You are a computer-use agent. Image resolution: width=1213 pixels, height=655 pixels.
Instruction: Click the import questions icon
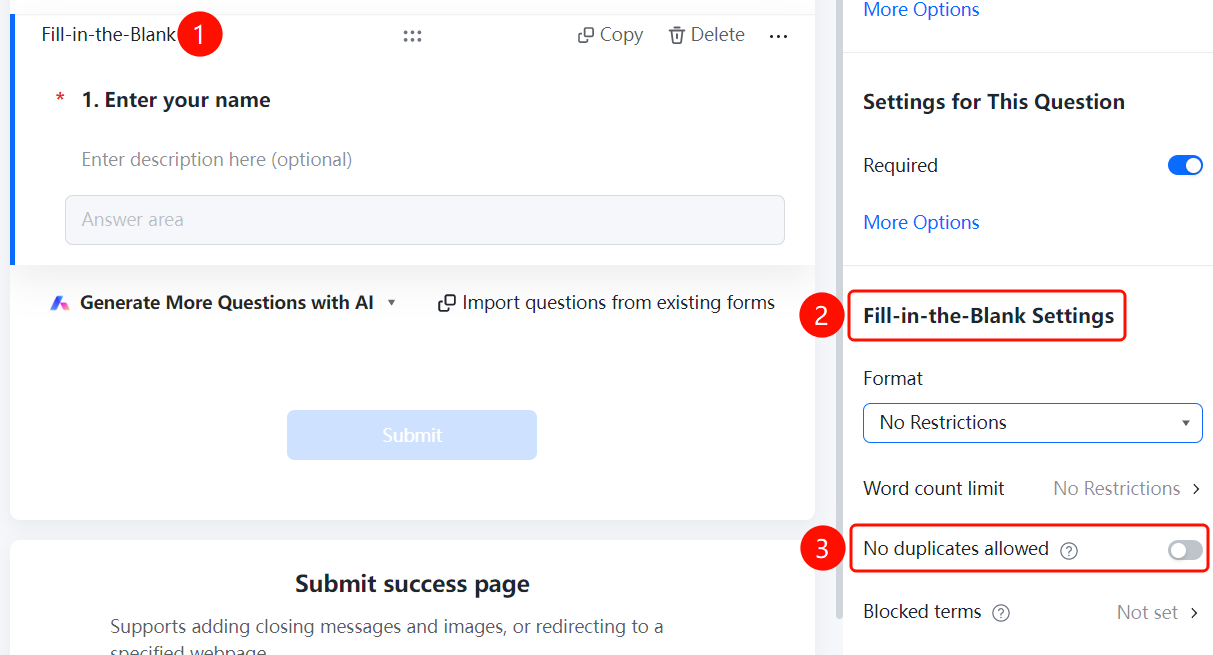(x=447, y=303)
